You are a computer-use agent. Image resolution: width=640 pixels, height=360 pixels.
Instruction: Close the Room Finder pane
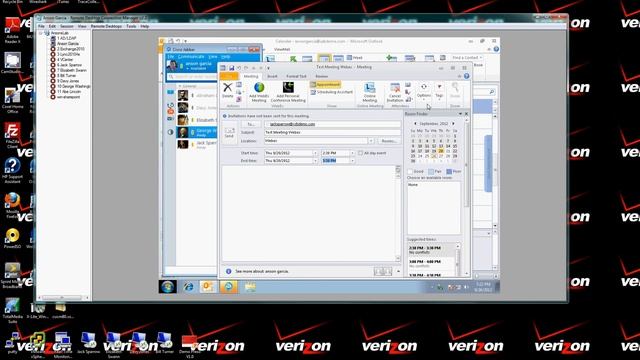467,114
